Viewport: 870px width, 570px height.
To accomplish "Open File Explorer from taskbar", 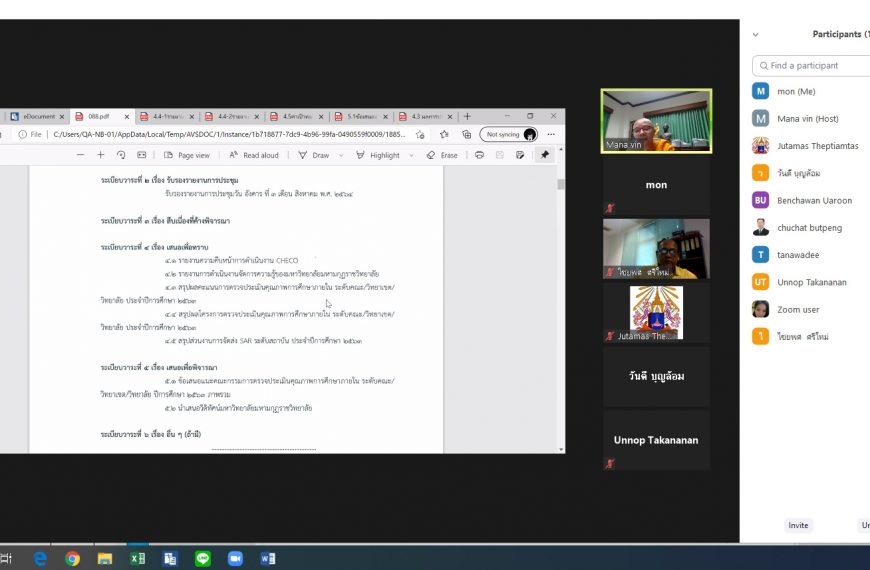I will pyautogui.click(x=105, y=558).
